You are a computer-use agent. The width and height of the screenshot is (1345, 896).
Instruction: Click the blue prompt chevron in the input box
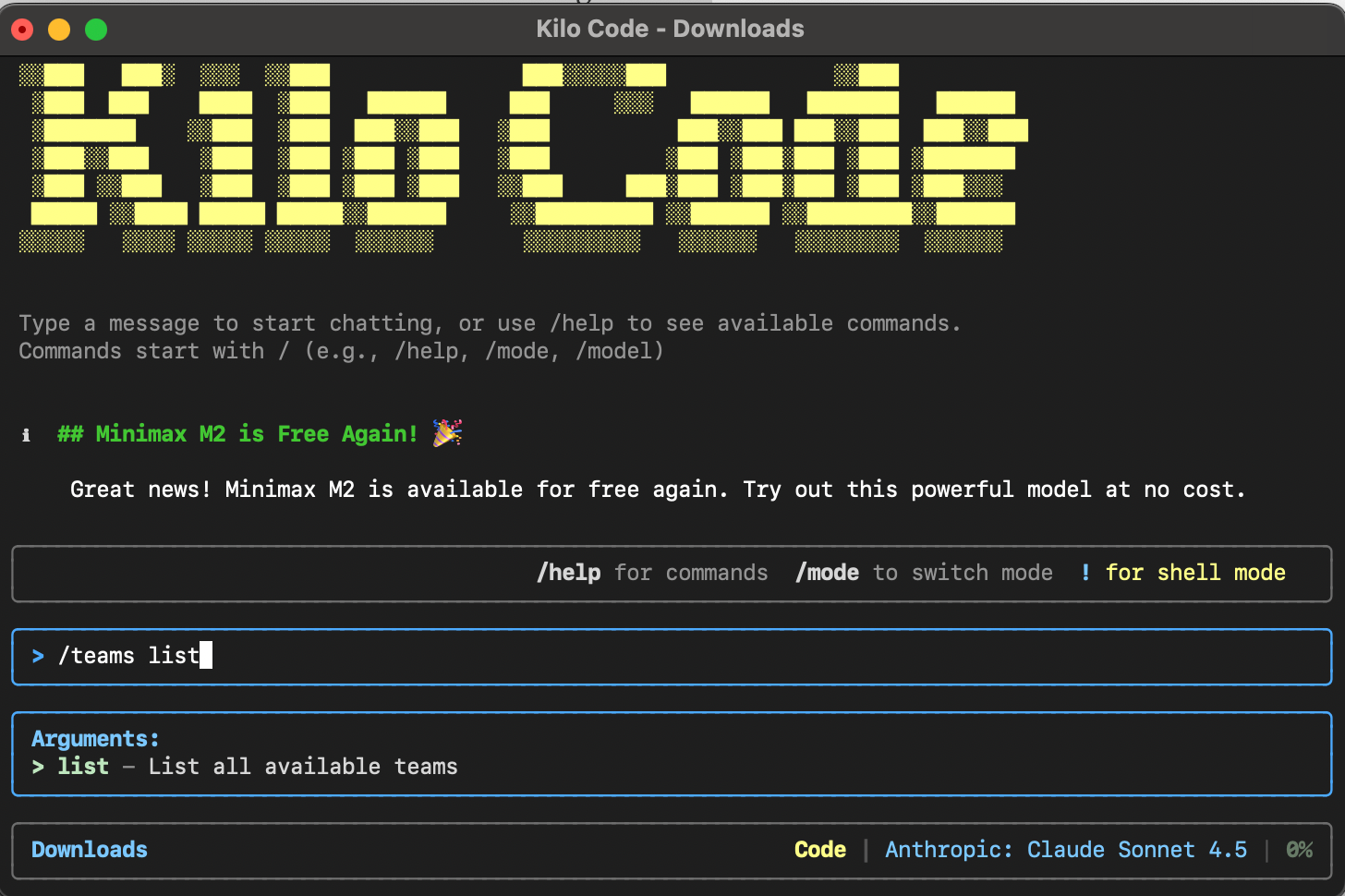[37, 656]
